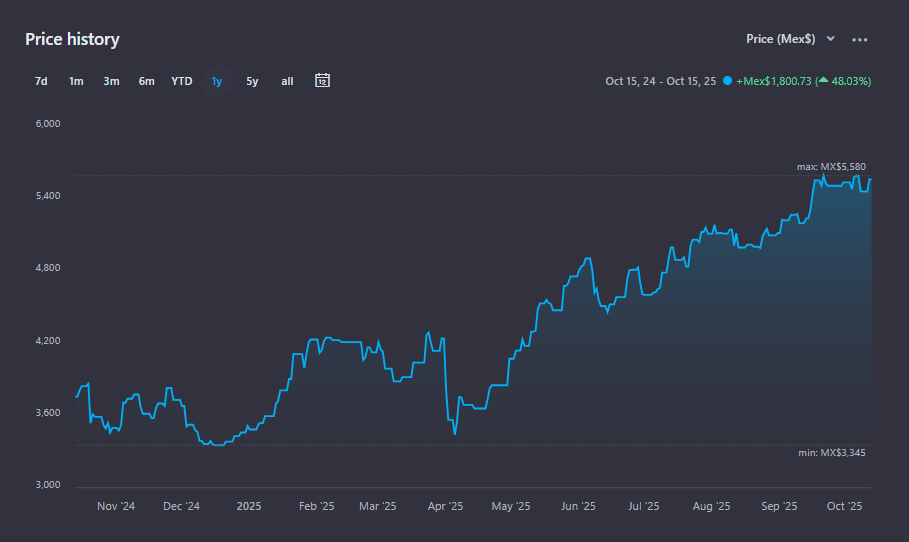The width and height of the screenshot is (909, 542).
Task: Select the YTD range option
Action: click(181, 81)
